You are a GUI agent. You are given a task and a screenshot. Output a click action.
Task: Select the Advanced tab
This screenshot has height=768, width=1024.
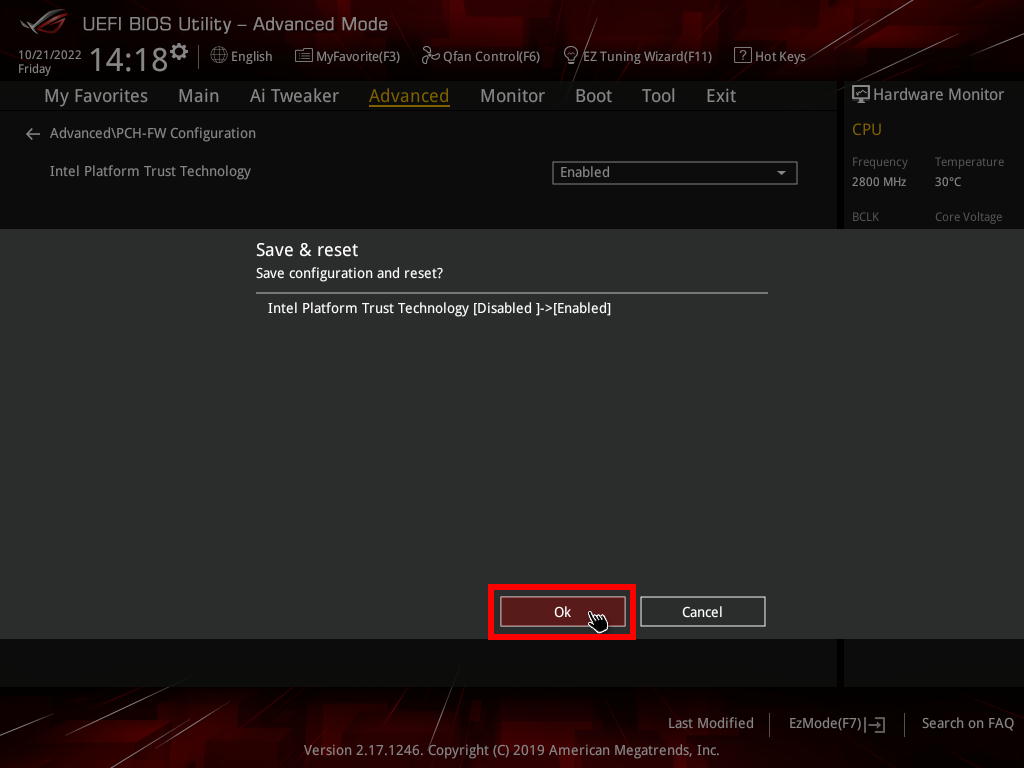click(x=409, y=96)
